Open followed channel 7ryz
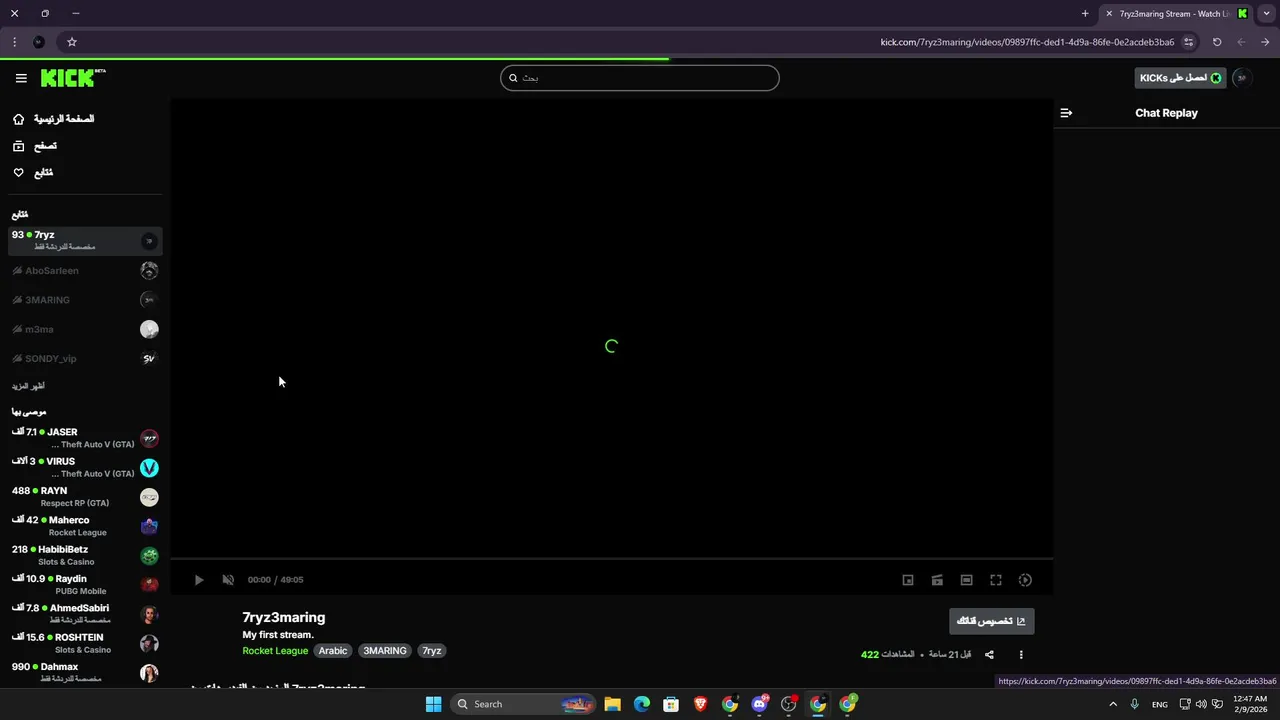The image size is (1280, 720). [x=85, y=241]
